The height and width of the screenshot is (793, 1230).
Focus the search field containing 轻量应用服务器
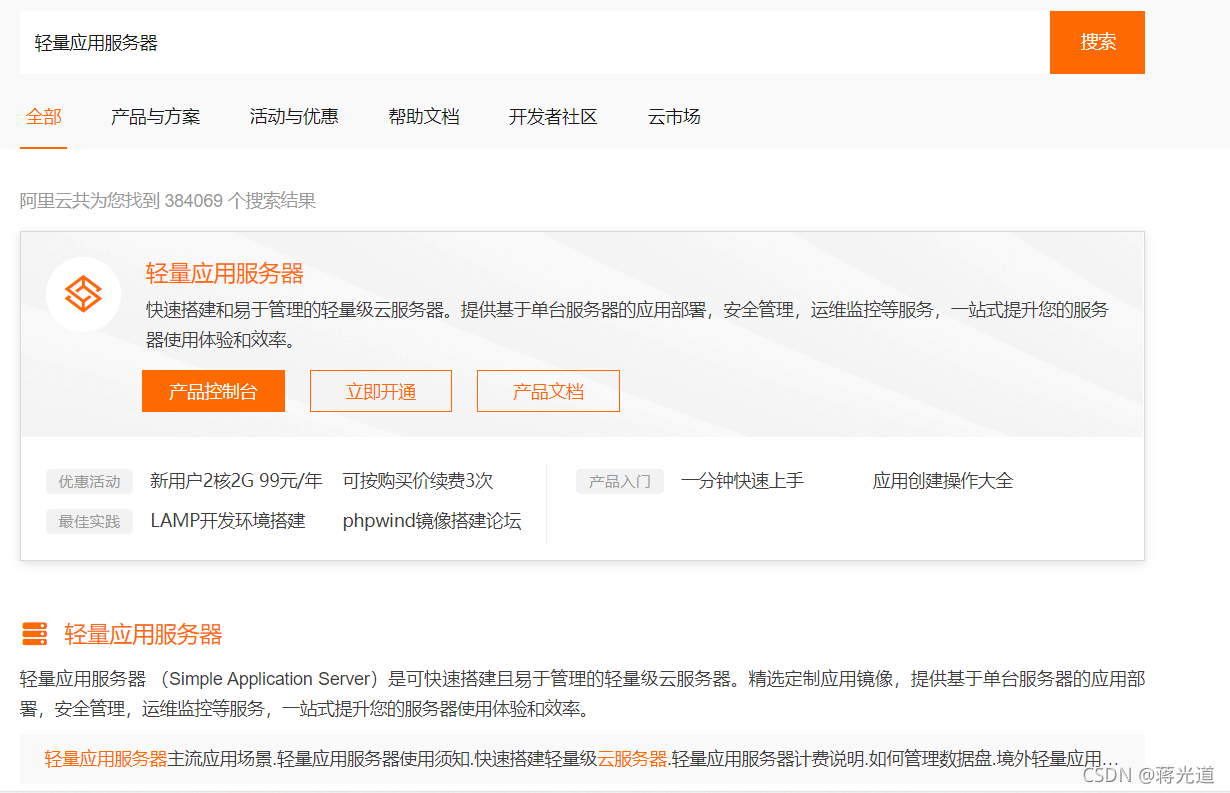click(x=535, y=42)
